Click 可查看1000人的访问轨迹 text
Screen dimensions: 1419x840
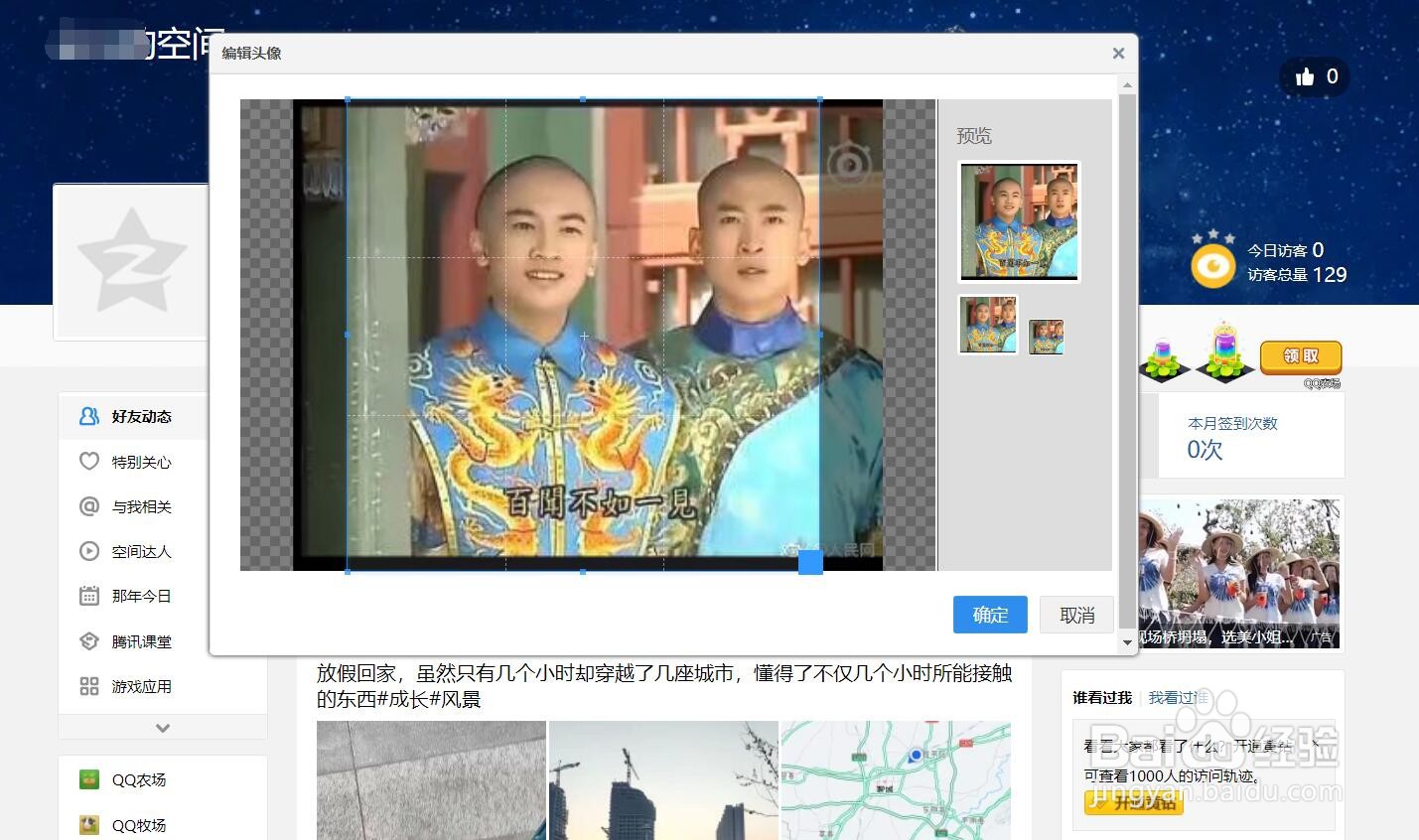1171,775
